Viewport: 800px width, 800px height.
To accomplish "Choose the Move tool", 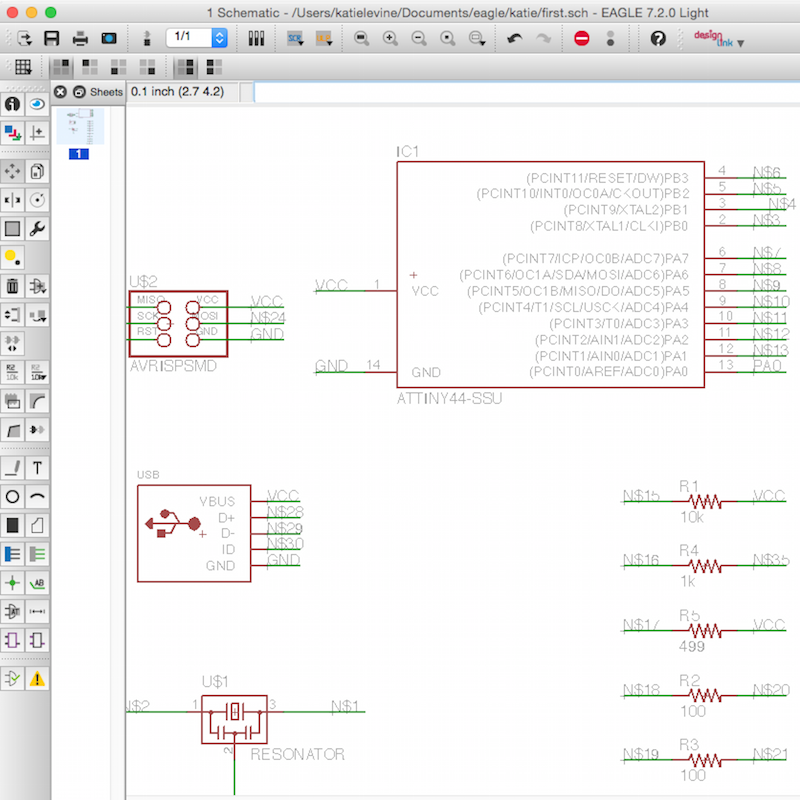I will coord(12,171).
